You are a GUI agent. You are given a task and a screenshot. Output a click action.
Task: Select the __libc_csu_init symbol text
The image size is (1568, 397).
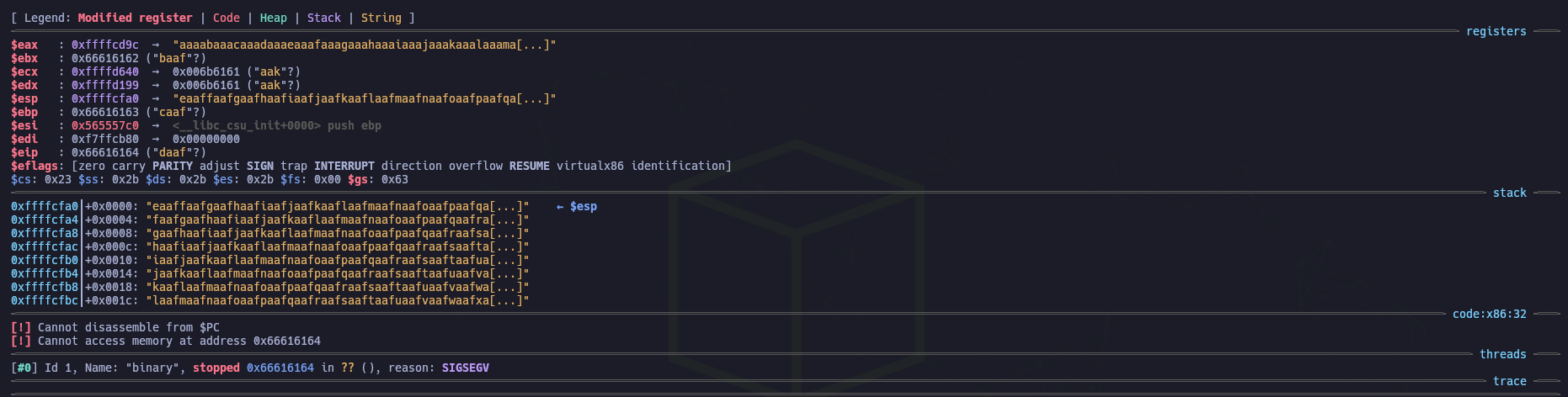[x=246, y=125]
